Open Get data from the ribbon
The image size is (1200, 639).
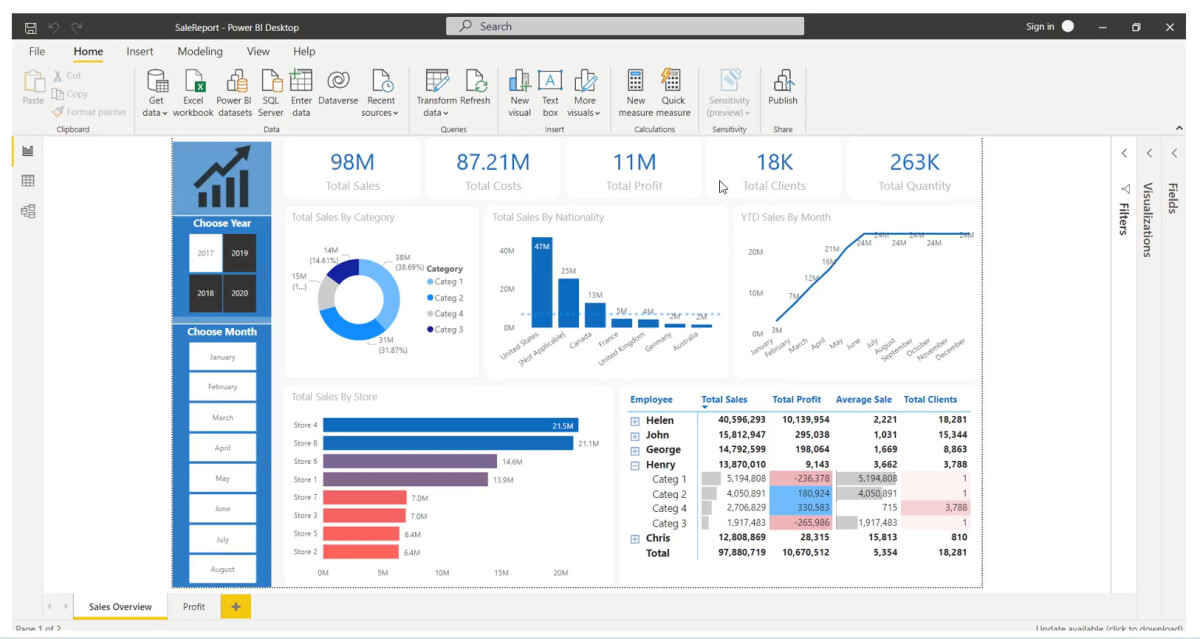[156, 90]
